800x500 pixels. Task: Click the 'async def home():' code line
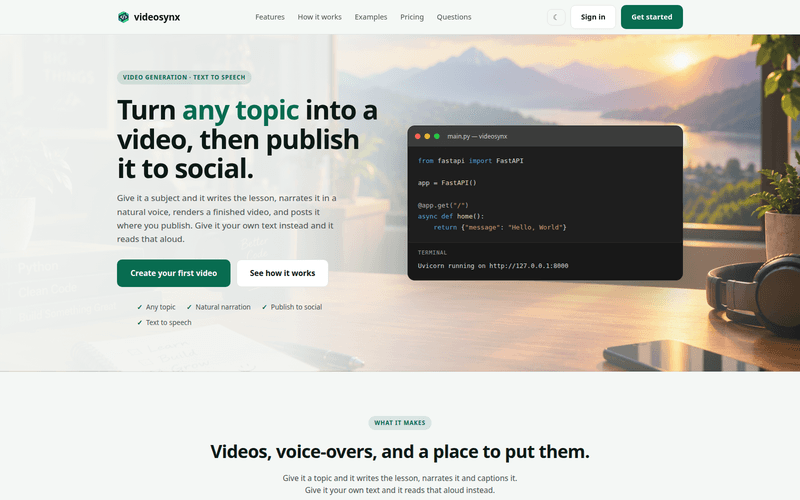click(451, 216)
